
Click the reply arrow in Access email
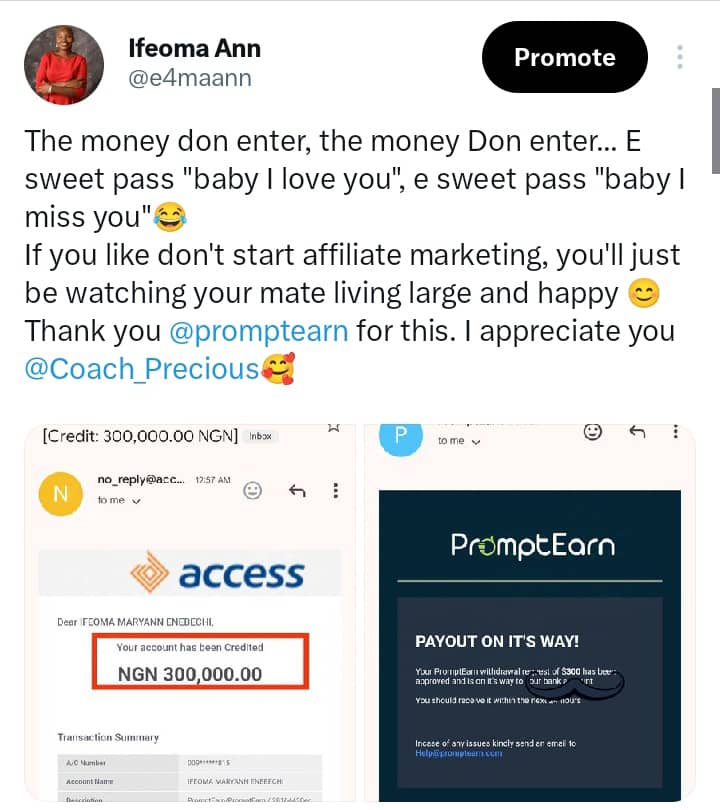click(x=297, y=490)
